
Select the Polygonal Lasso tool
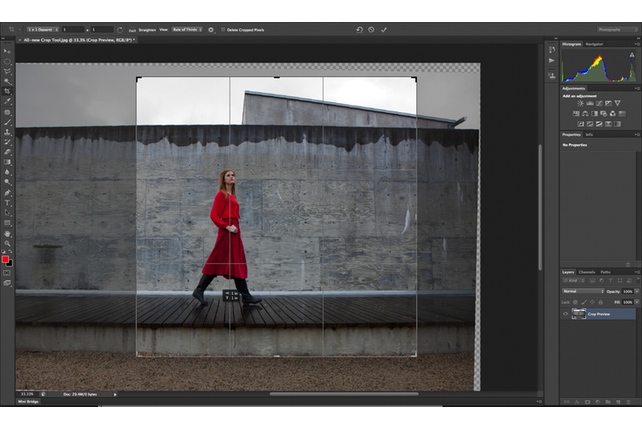7,71
